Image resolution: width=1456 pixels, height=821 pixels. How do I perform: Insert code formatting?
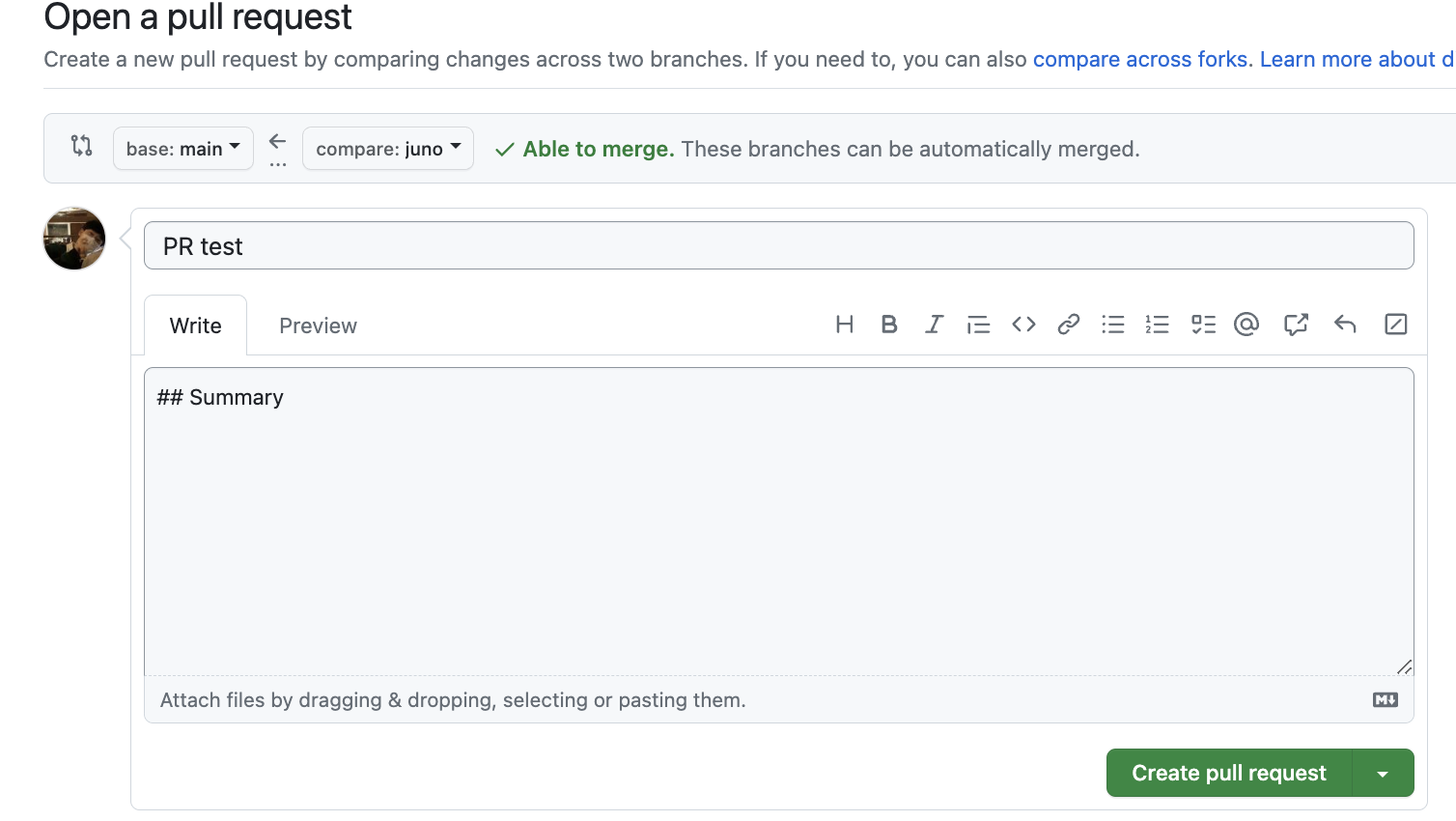coord(1023,325)
